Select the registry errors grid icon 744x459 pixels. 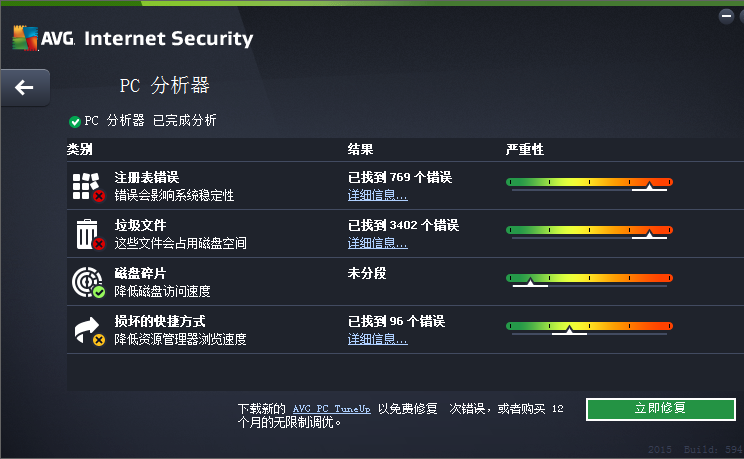88,187
